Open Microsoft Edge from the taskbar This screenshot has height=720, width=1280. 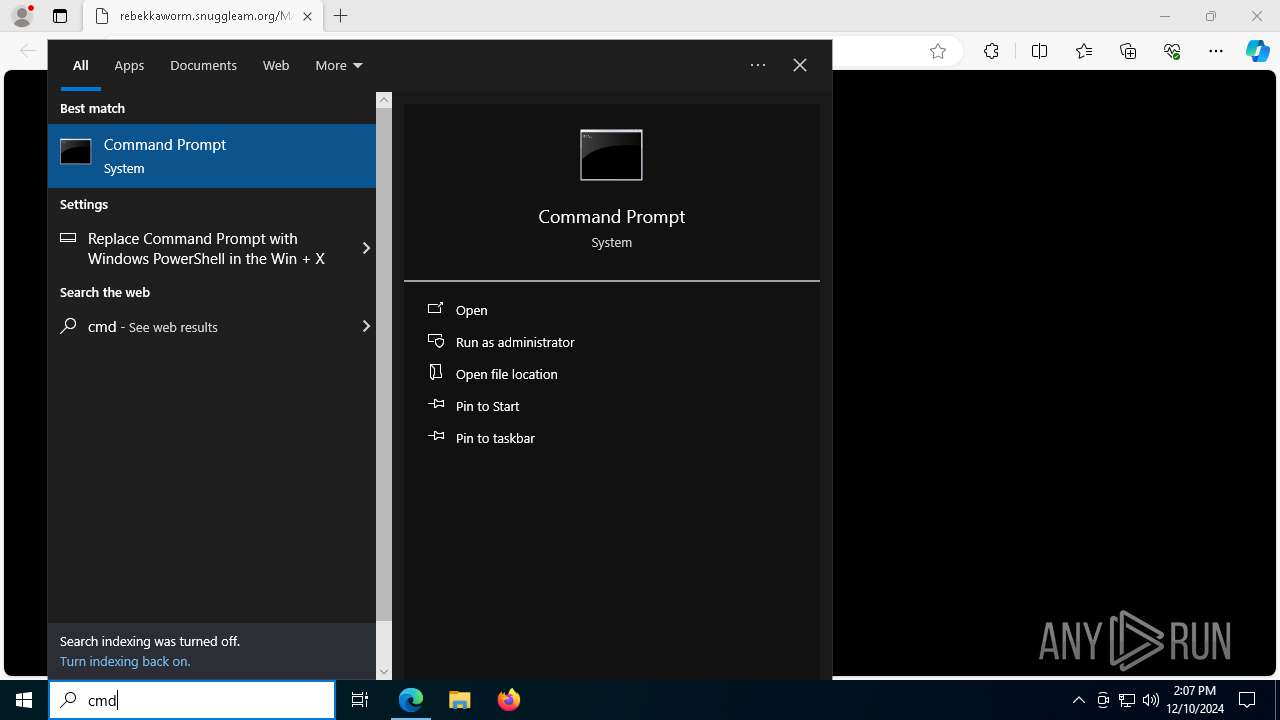[x=411, y=700]
